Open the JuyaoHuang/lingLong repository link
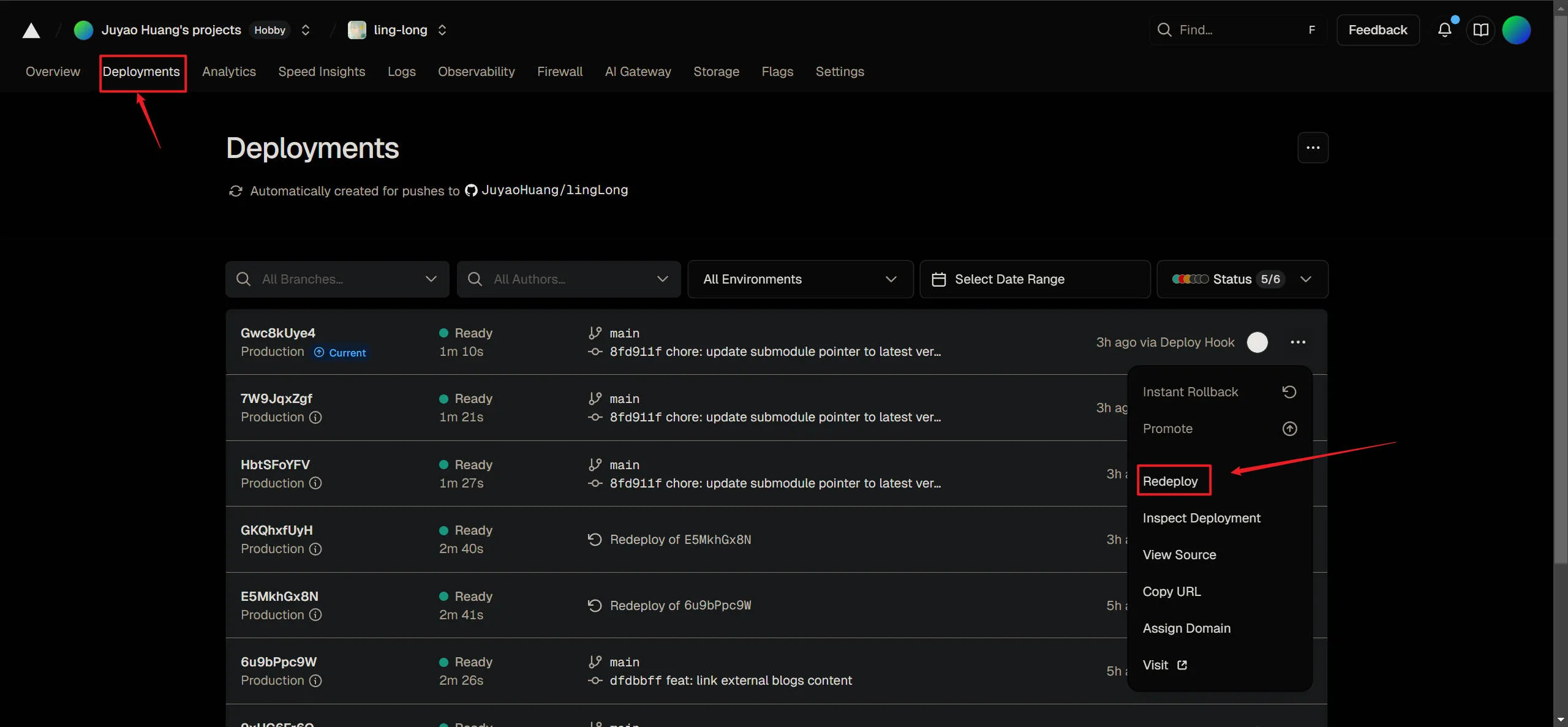 point(554,190)
